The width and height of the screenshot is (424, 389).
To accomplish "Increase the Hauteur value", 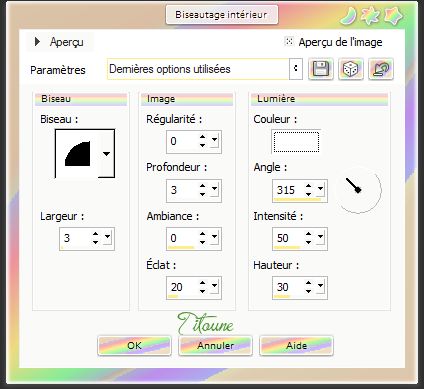I will click(308, 283).
